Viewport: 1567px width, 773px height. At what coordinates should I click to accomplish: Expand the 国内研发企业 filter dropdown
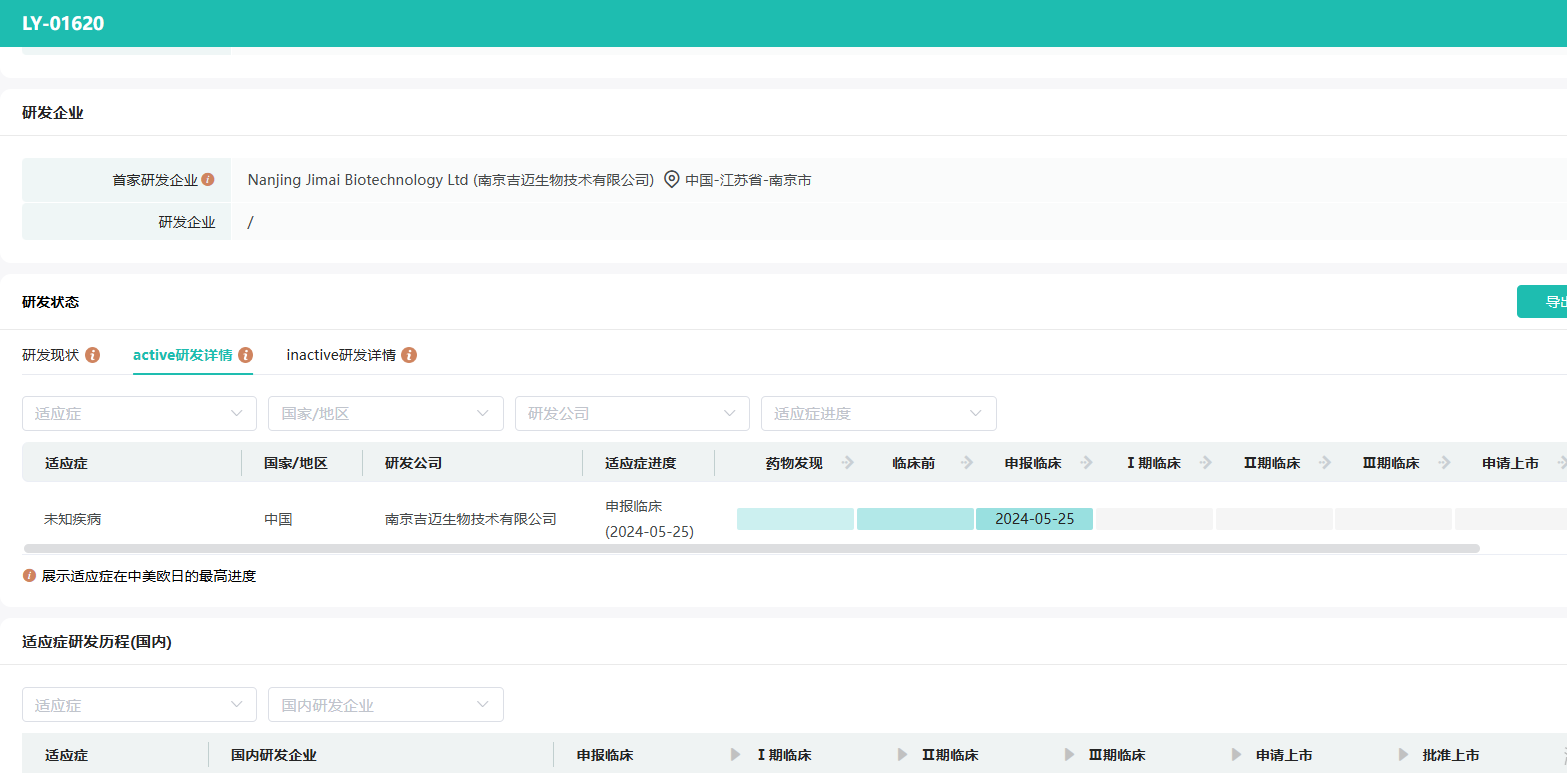tap(385, 705)
